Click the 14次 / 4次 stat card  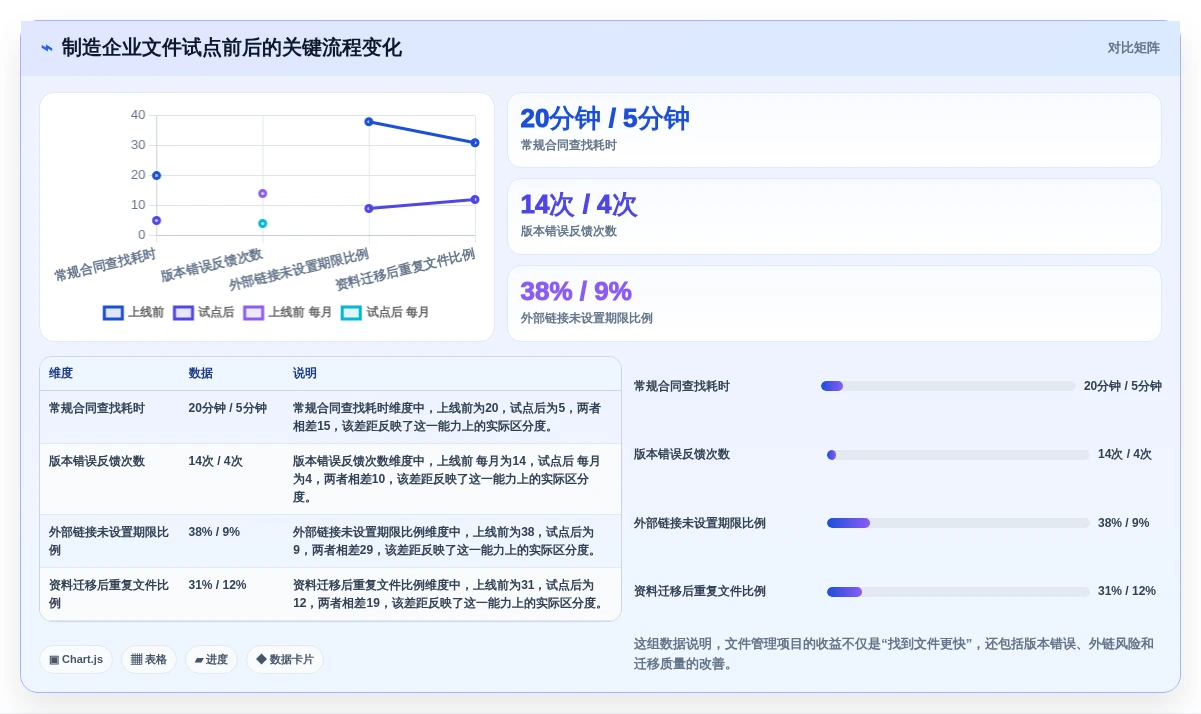click(834, 217)
